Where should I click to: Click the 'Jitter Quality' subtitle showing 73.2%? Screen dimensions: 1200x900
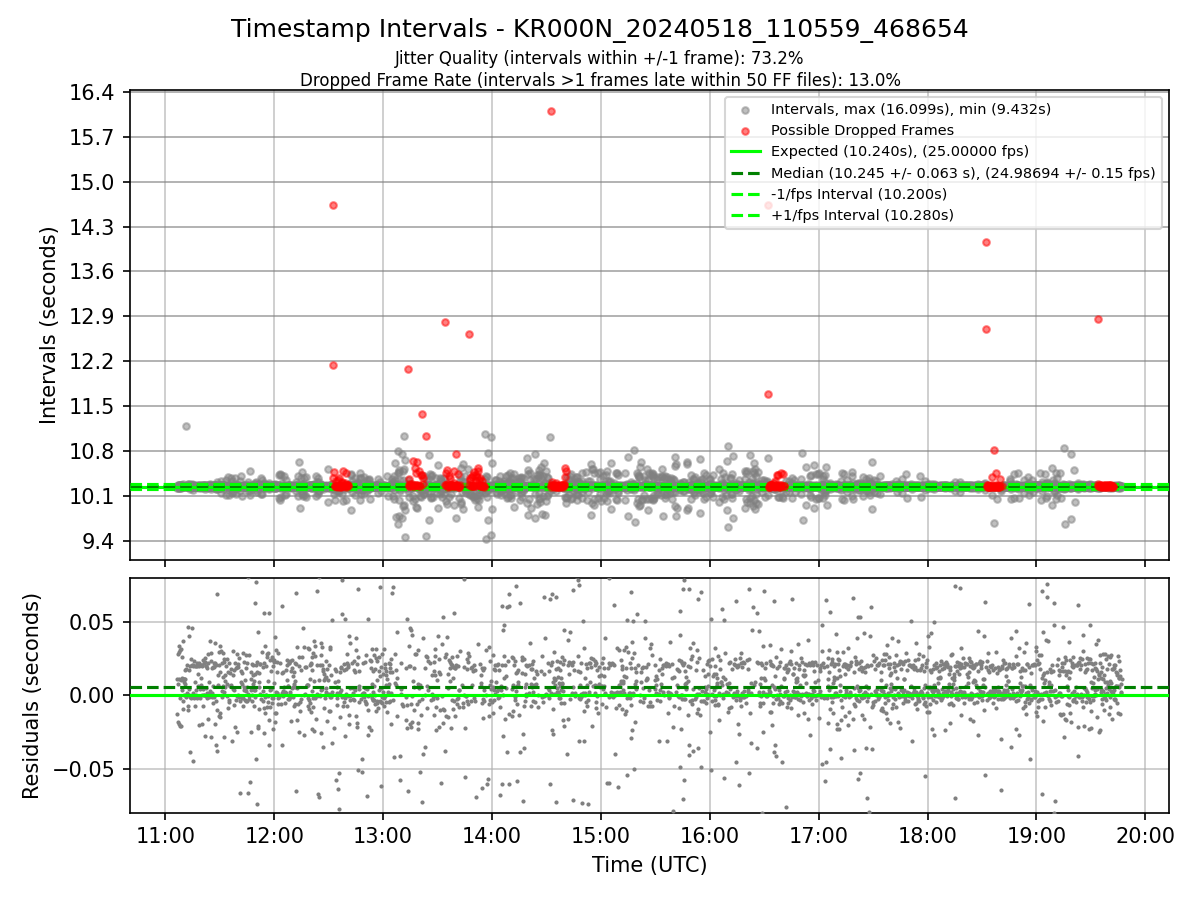(x=599, y=58)
